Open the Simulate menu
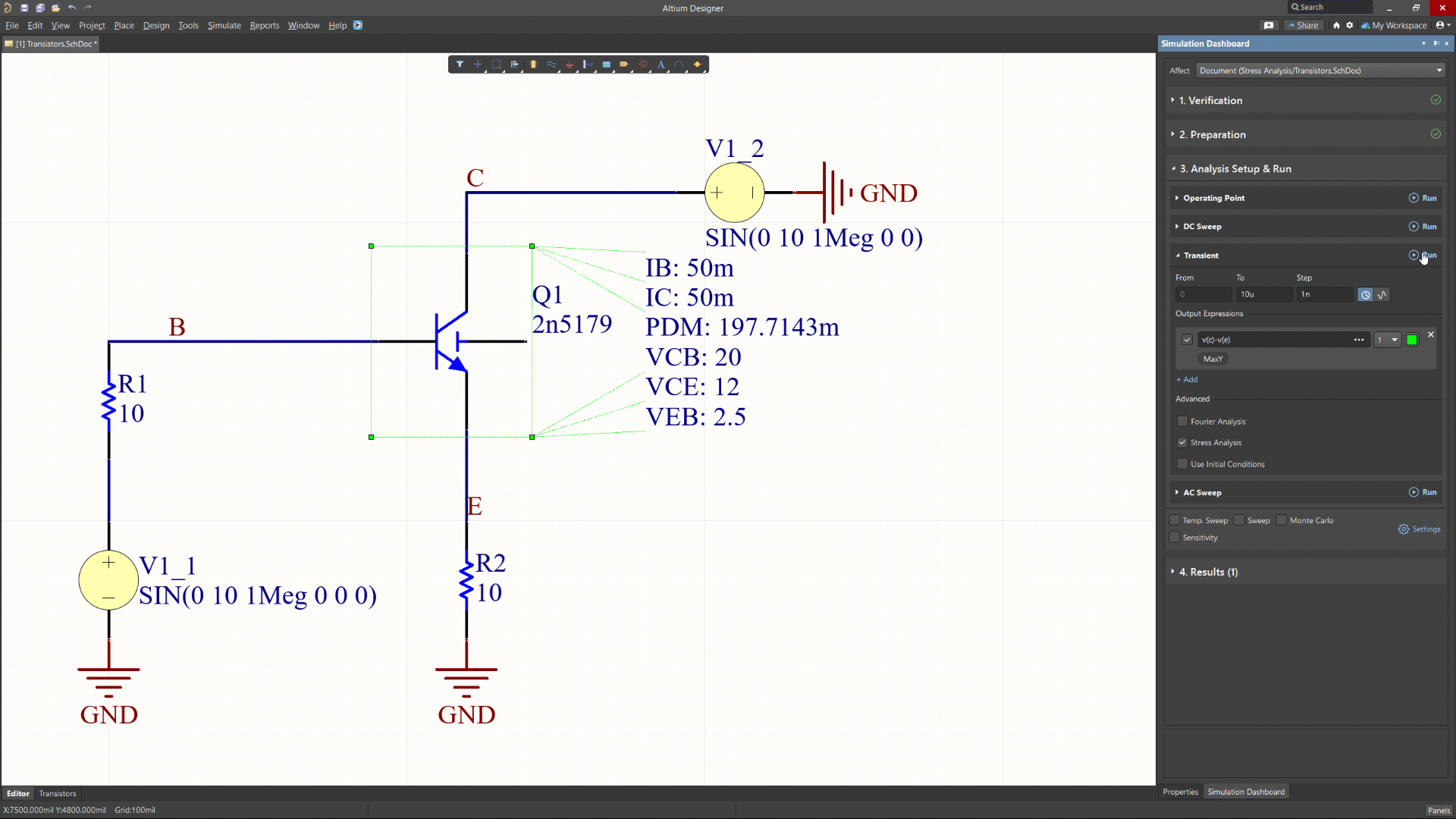Image resolution: width=1456 pixels, height=819 pixels. click(224, 25)
